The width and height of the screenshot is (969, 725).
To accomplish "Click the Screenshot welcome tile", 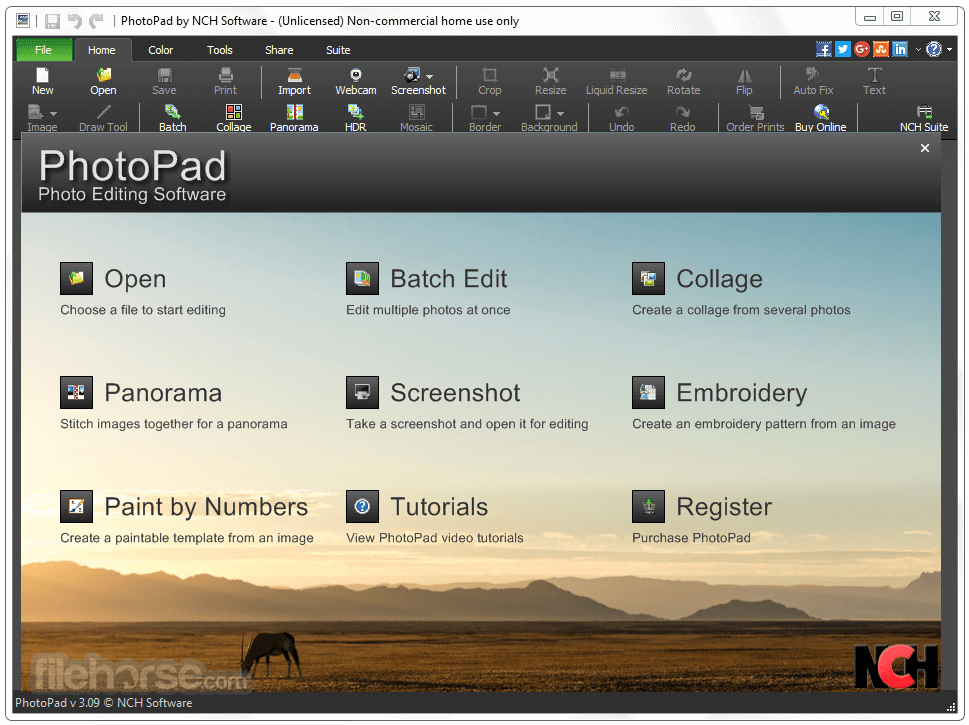I will pyautogui.click(x=467, y=404).
